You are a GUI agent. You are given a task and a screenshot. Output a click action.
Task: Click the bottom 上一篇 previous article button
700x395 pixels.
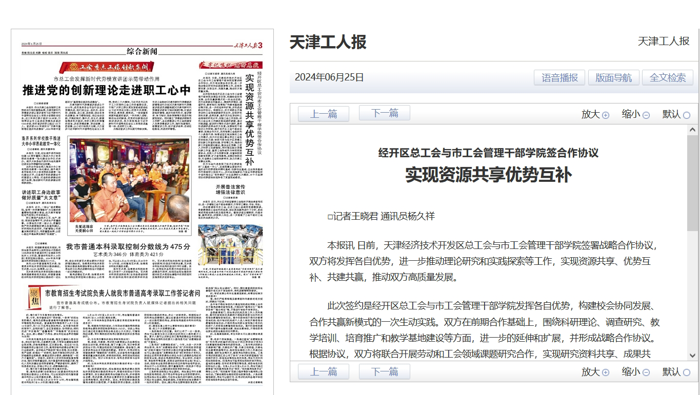tap(324, 371)
